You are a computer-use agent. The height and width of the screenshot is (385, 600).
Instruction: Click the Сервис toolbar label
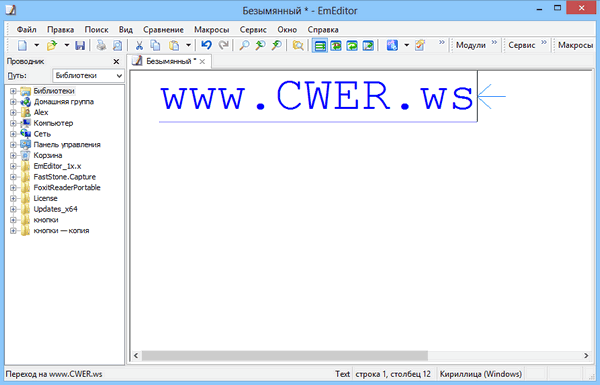click(x=522, y=45)
